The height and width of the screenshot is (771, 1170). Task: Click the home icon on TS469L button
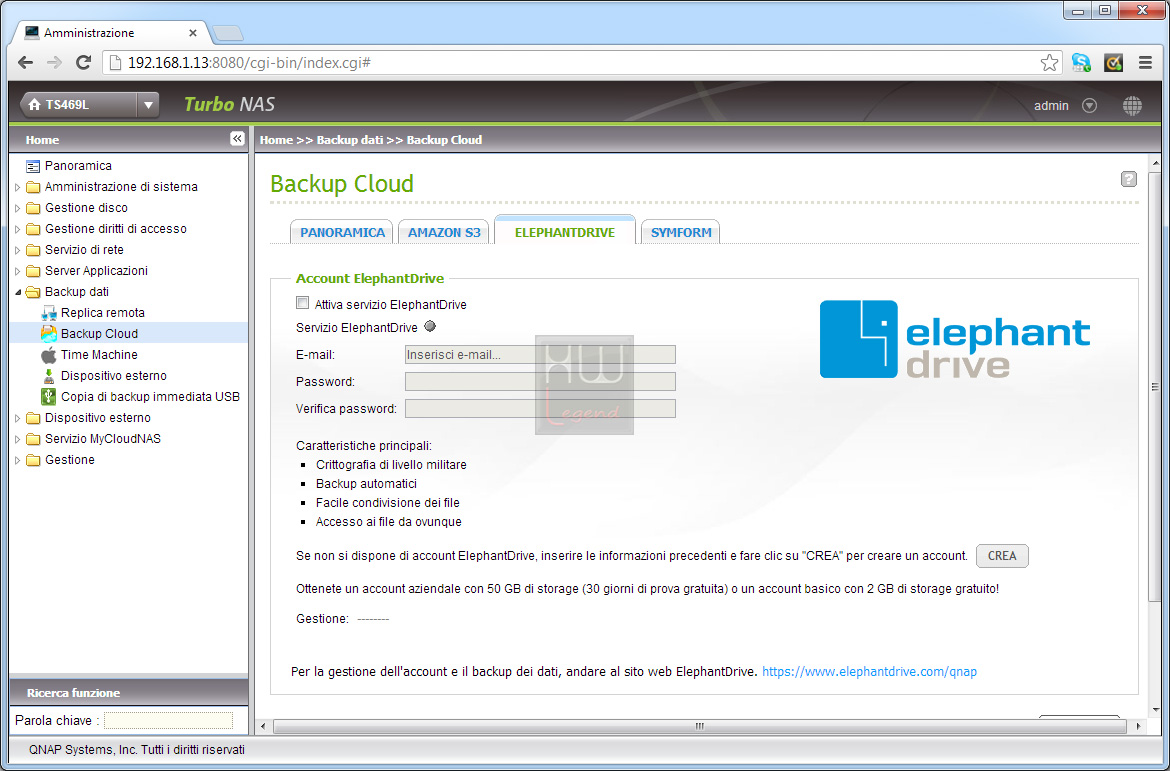point(34,105)
